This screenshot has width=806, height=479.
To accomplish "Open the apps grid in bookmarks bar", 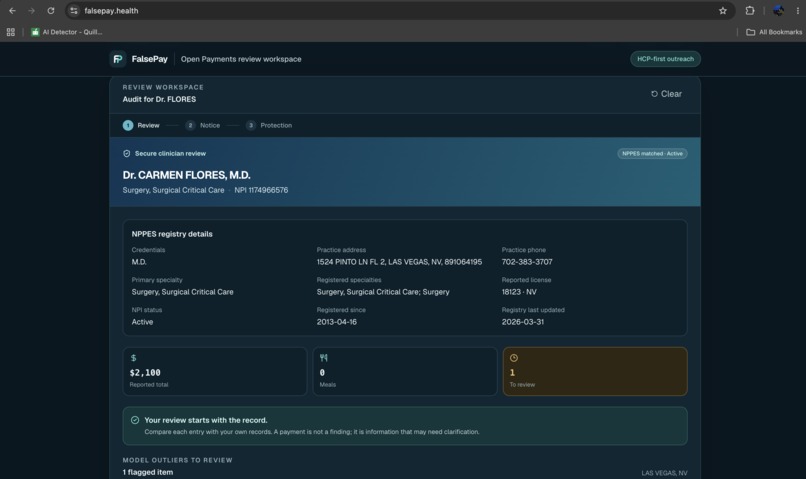I will pos(10,32).
